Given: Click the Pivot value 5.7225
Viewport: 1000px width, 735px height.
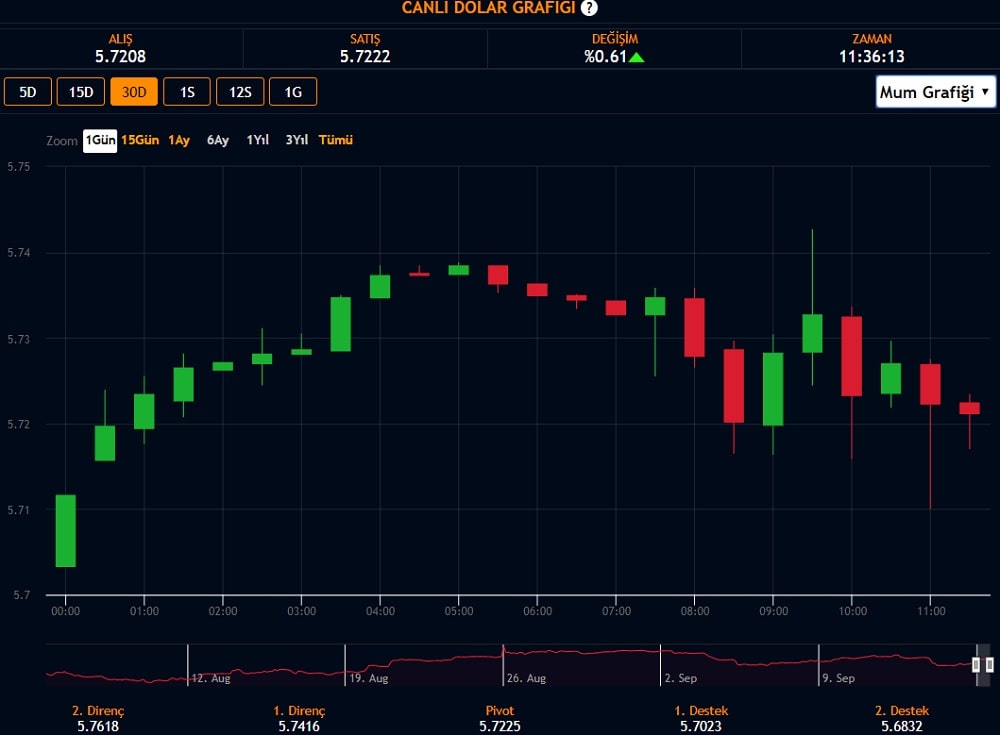Looking at the screenshot, I should [500, 726].
